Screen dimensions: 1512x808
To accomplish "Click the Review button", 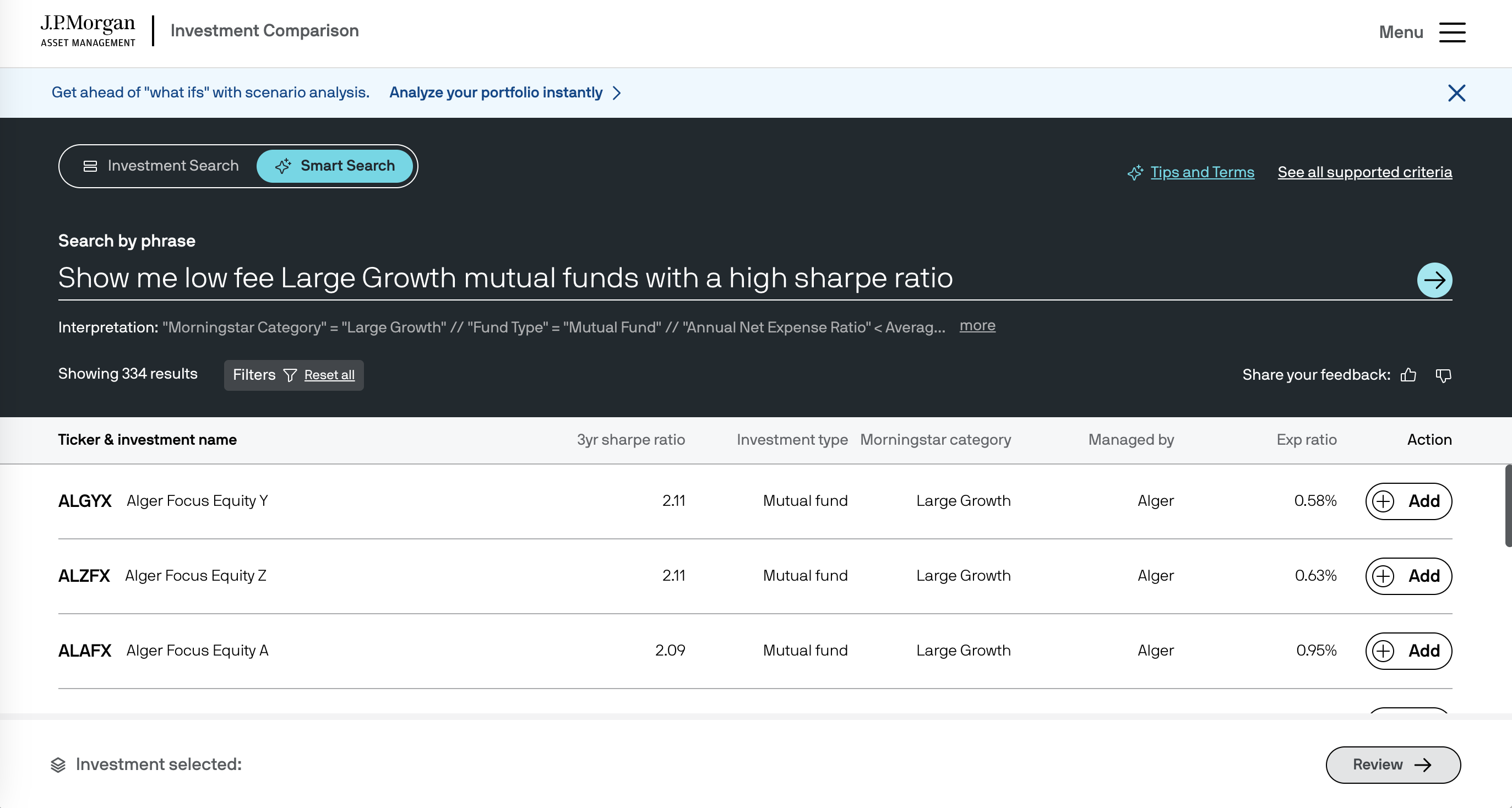I will 1393,765.
